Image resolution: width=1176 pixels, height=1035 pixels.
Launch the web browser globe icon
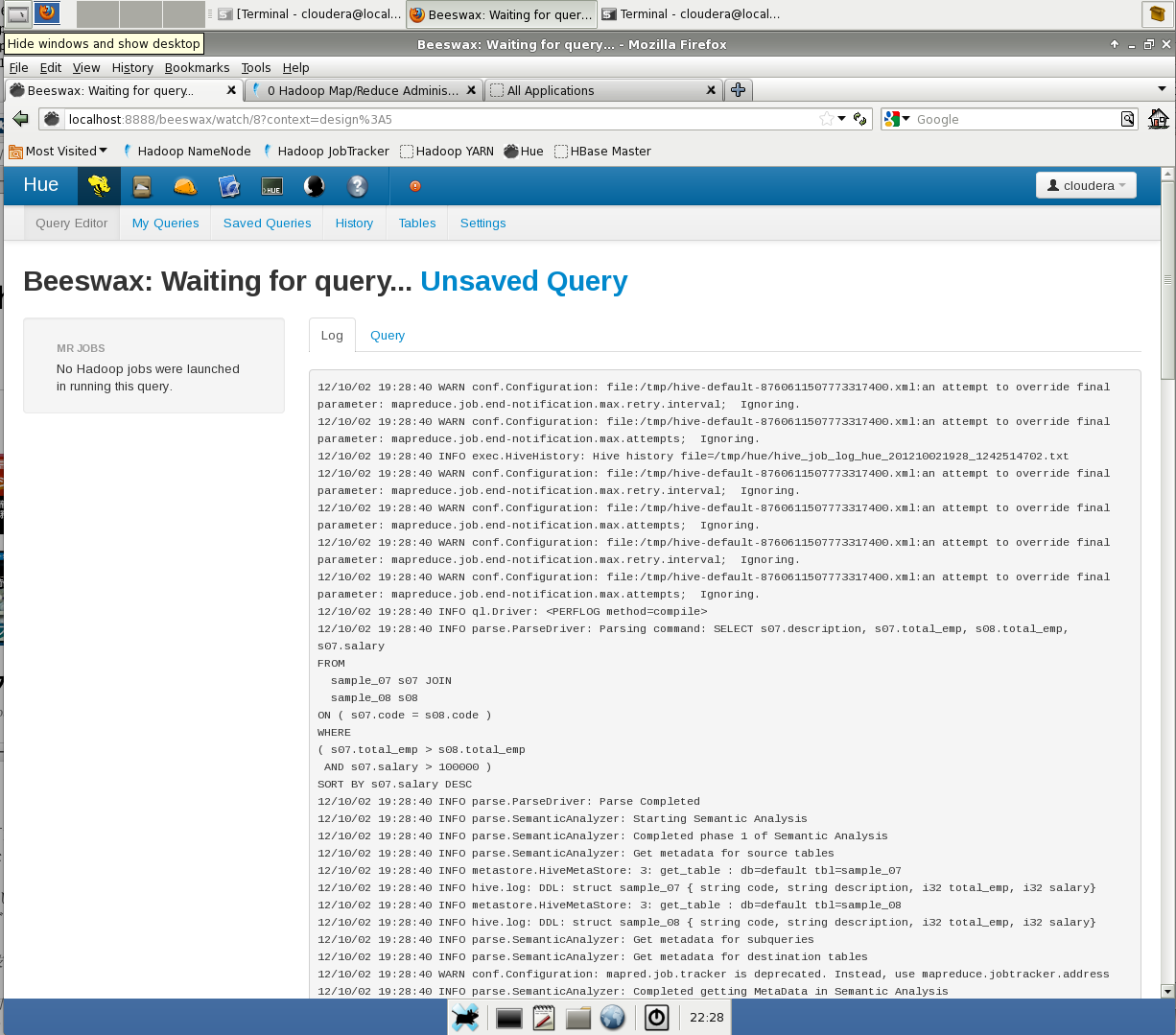tap(613, 1018)
